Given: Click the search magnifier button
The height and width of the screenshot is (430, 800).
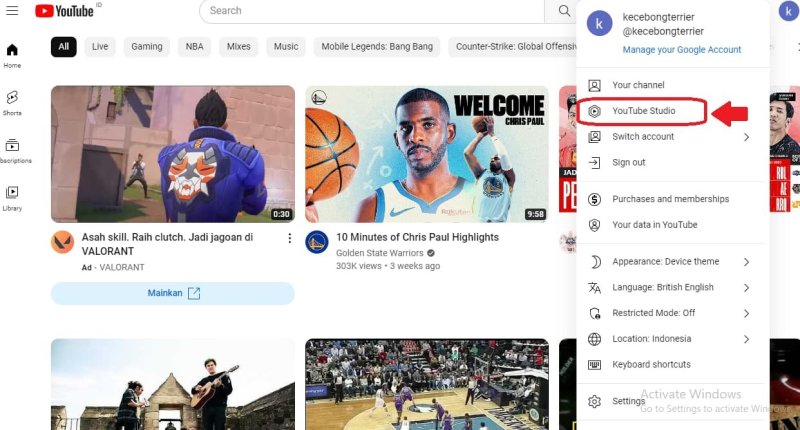Looking at the screenshot, I should (x=564, y=11).
